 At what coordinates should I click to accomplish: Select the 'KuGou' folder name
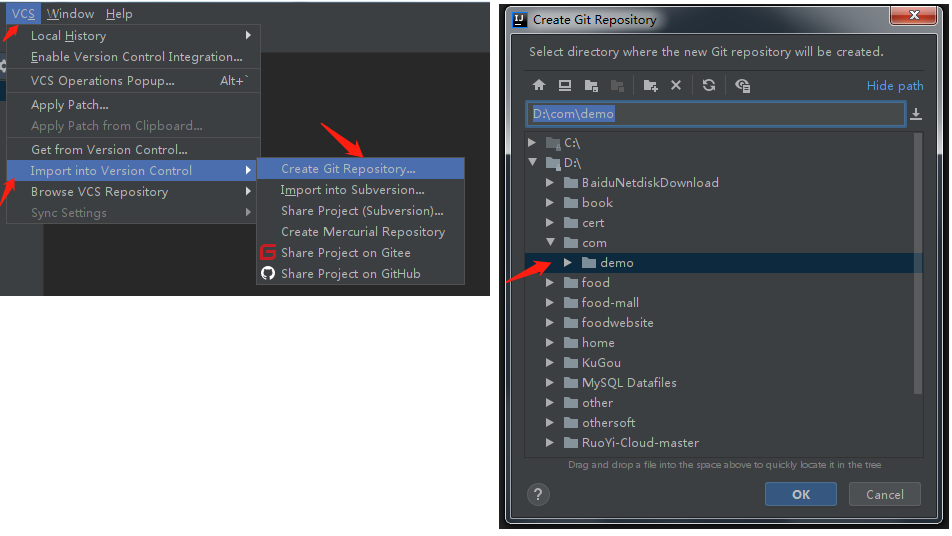(x=601, y=362)
